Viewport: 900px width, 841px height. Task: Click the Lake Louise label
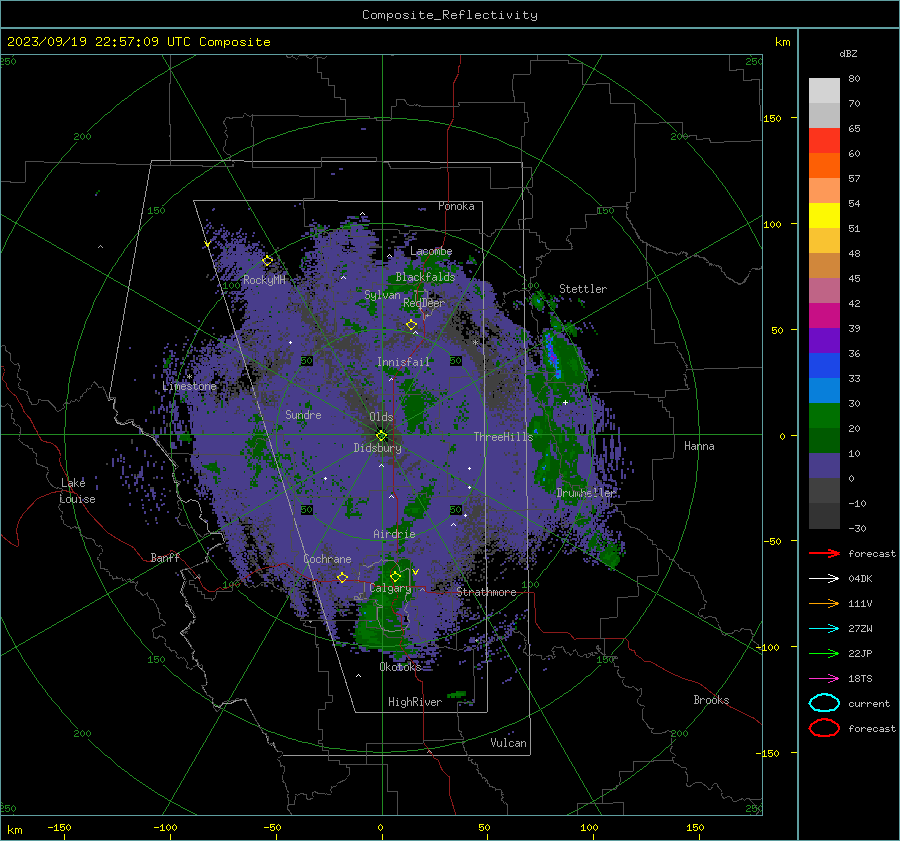(x=77, y=491)
